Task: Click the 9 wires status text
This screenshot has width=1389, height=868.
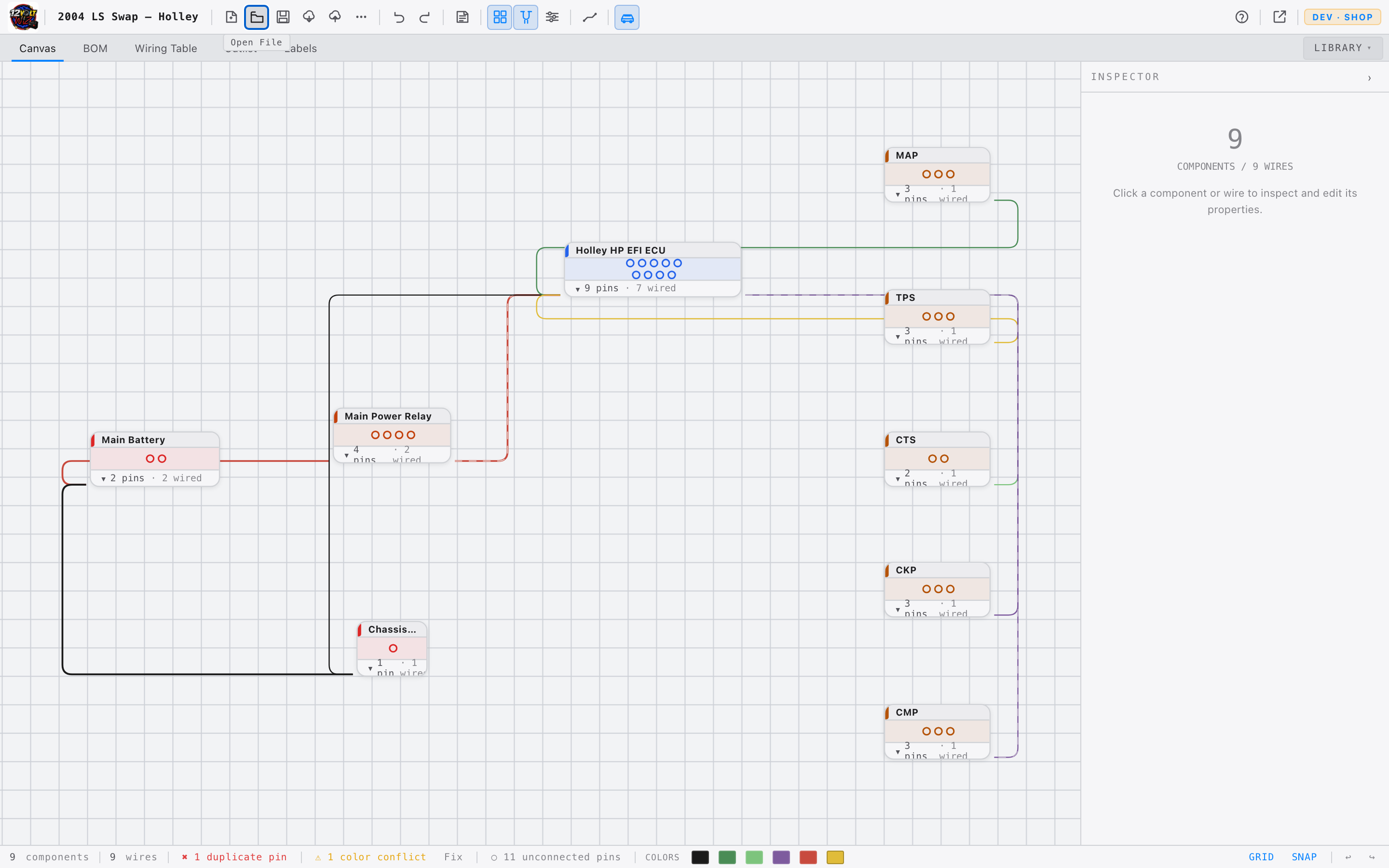Action: click(133, 856)
